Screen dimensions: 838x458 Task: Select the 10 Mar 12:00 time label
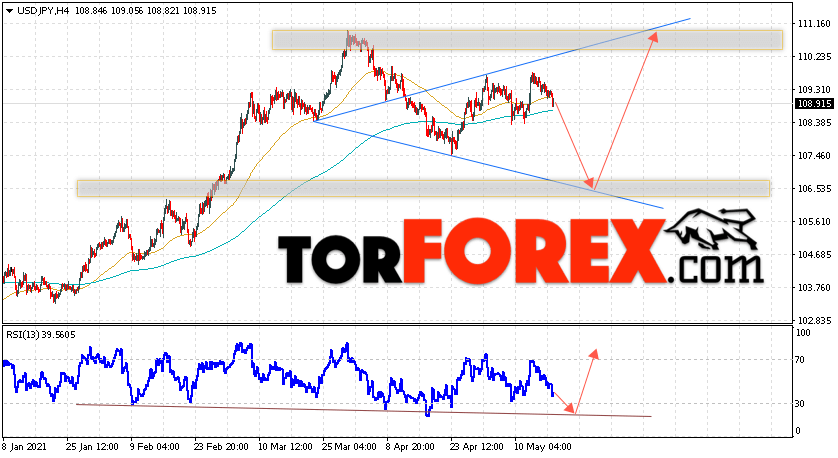[x=285, y=446]
